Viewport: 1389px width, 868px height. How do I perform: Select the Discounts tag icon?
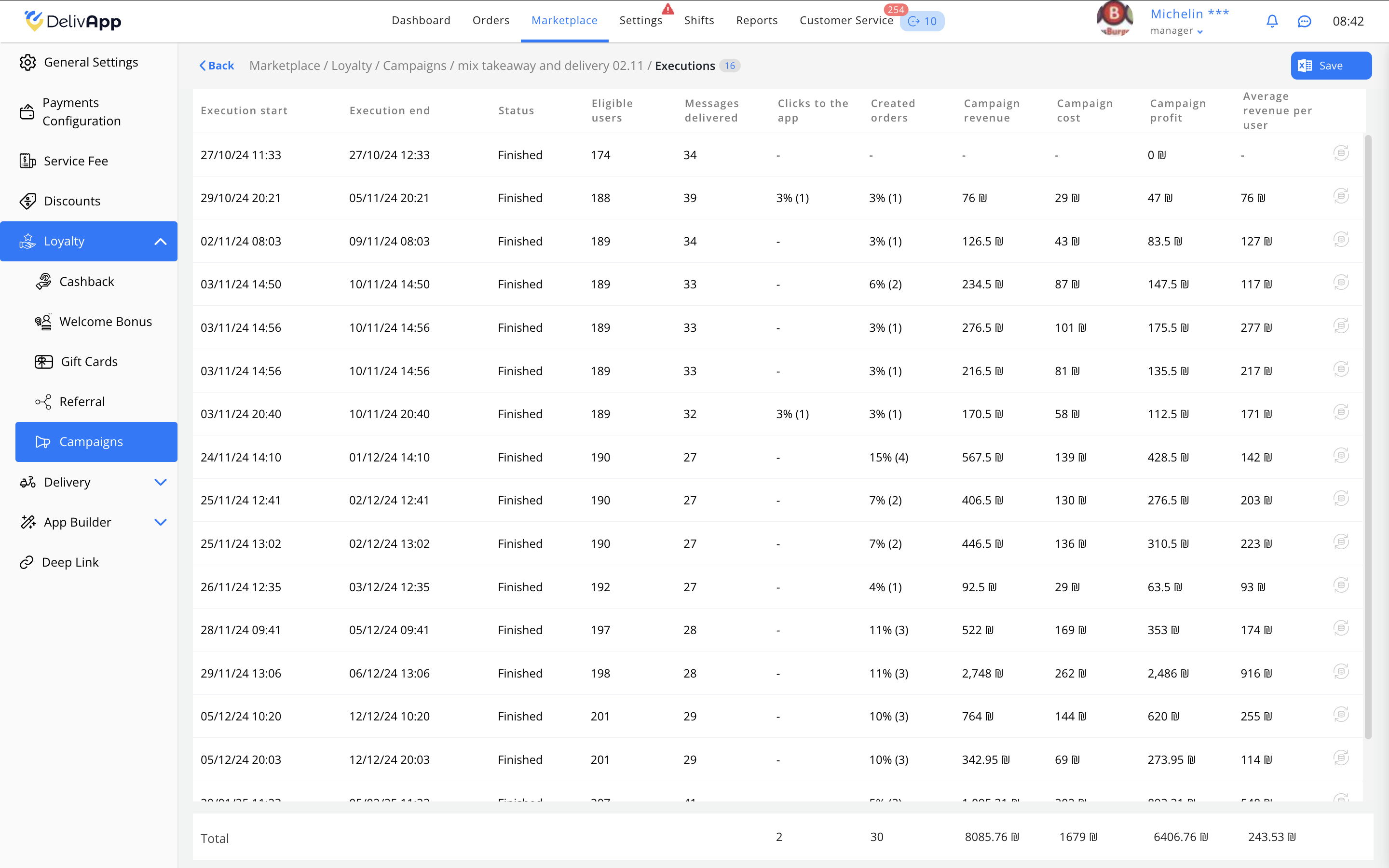[x=27, y=201]
